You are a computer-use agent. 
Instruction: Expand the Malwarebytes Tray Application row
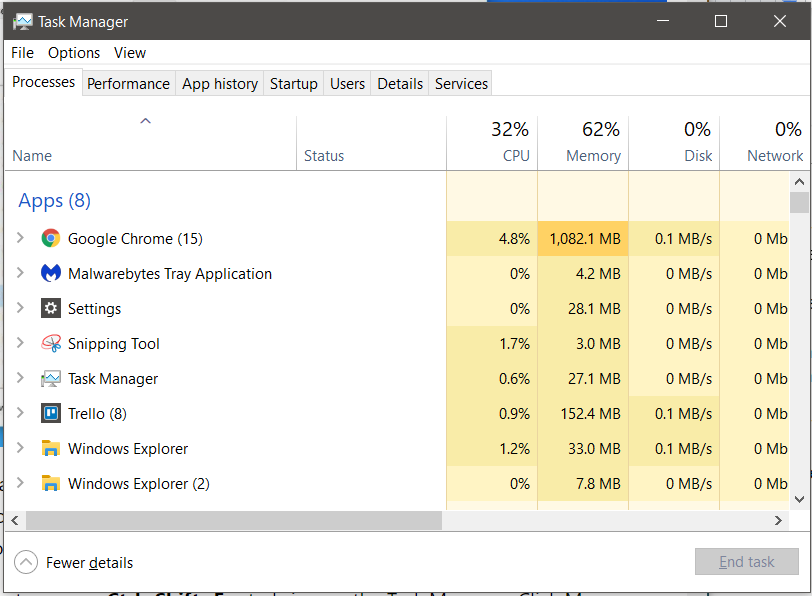[20, 273]
